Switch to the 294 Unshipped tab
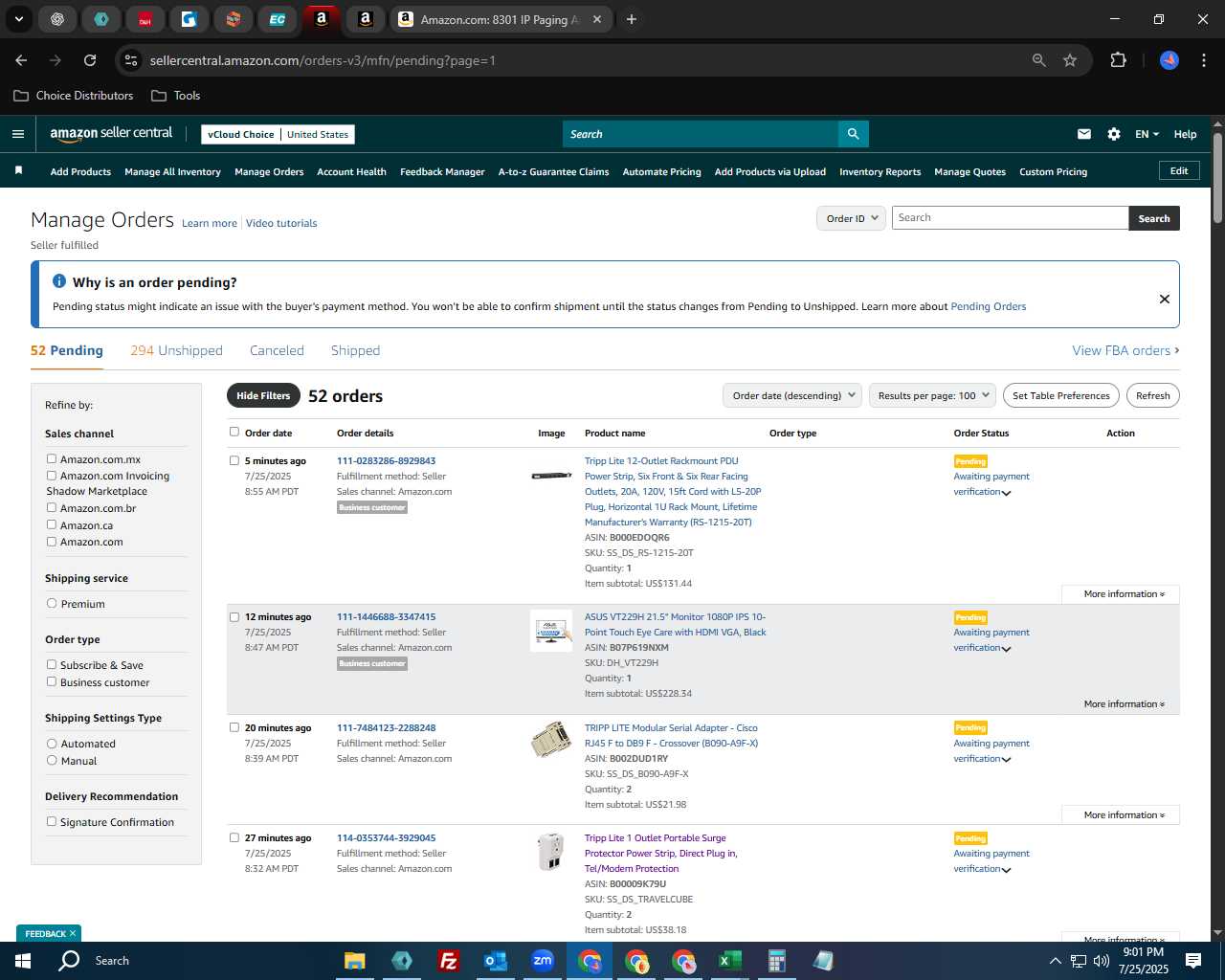 (x=176, y=350)
